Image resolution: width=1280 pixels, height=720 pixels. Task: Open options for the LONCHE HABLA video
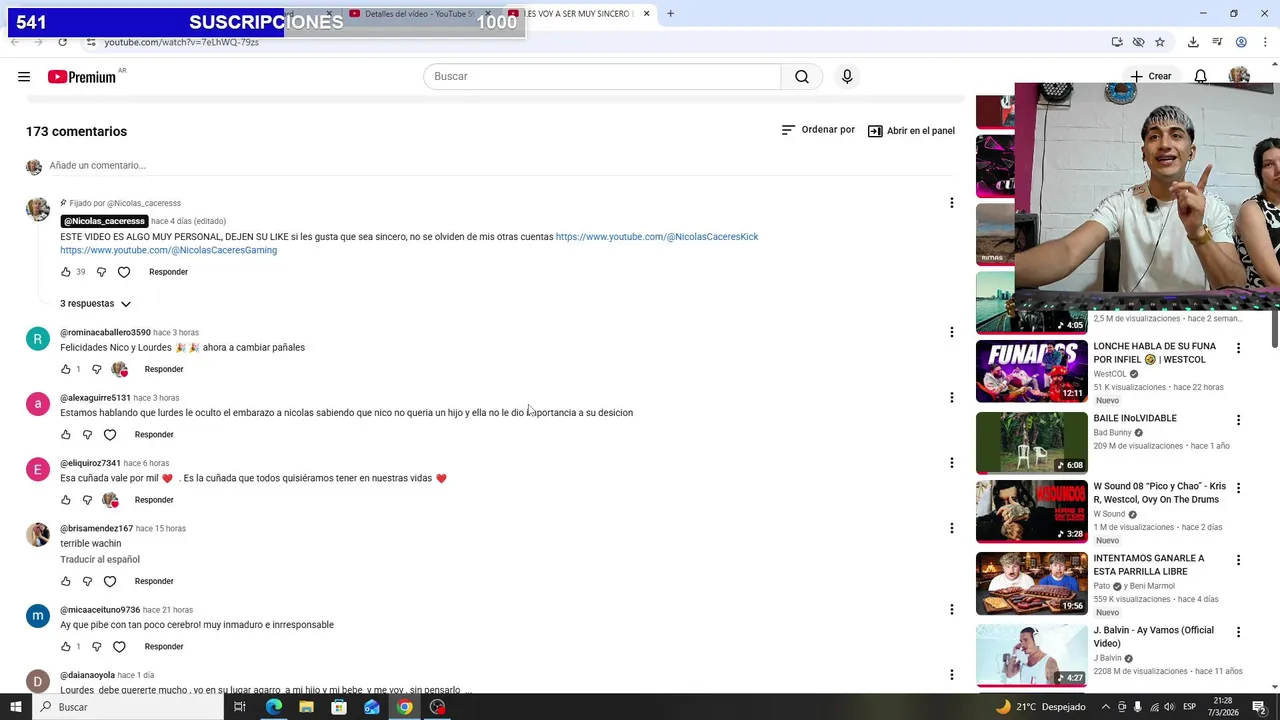coord(1238,348)
